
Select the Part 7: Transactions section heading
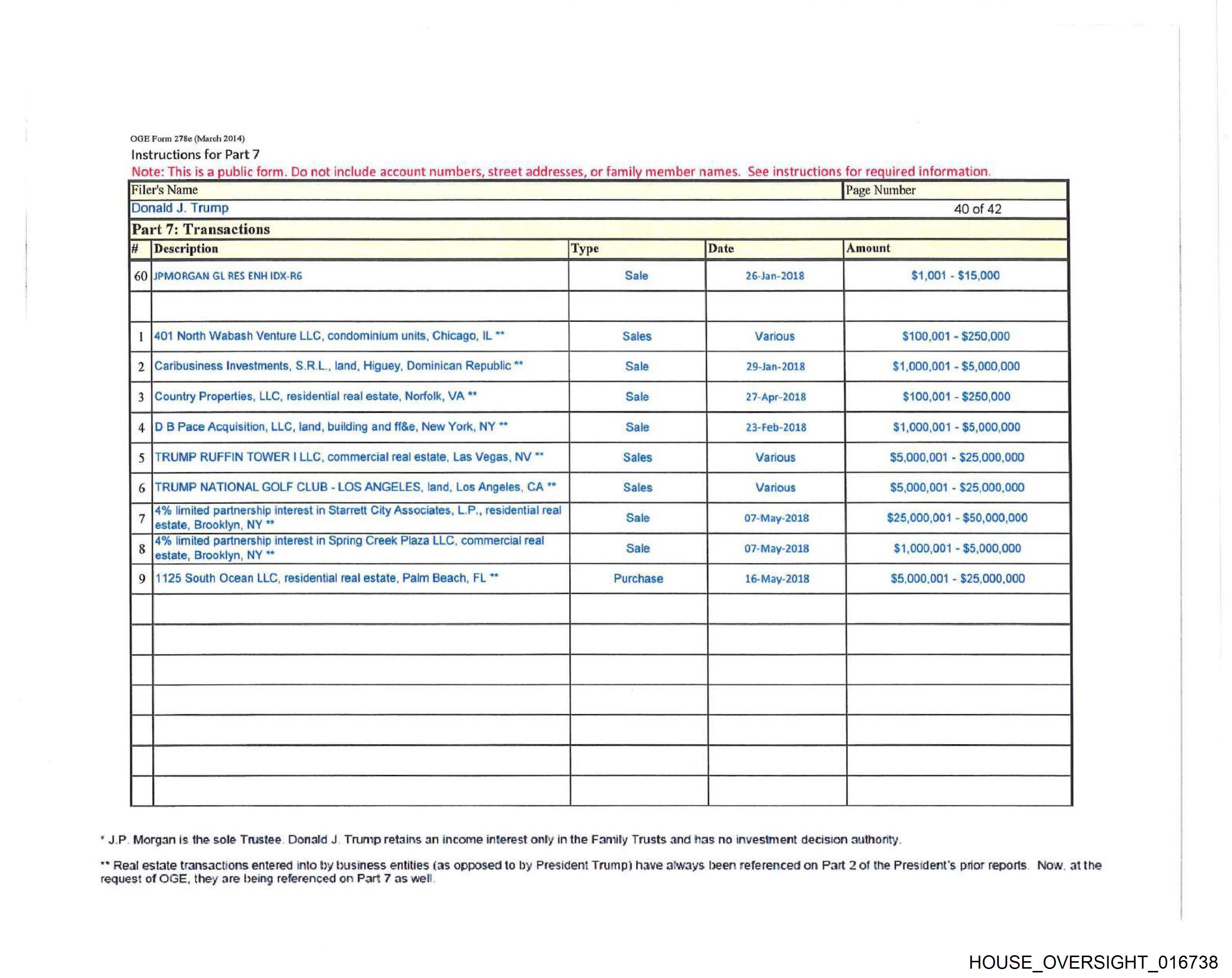(200, 229)
